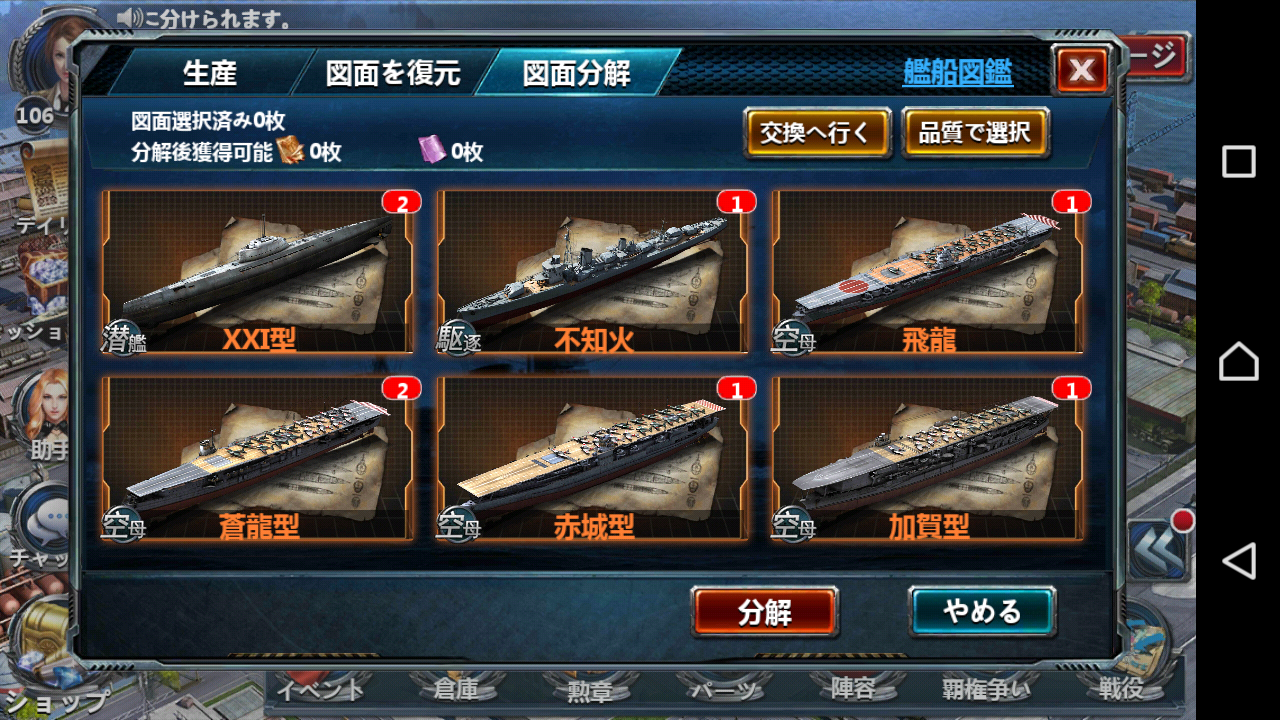Pick the 蒼龍型 carrier blueprint
Image resolution: width=1280 pixels, height=720 pixels.
coord(257,459)
